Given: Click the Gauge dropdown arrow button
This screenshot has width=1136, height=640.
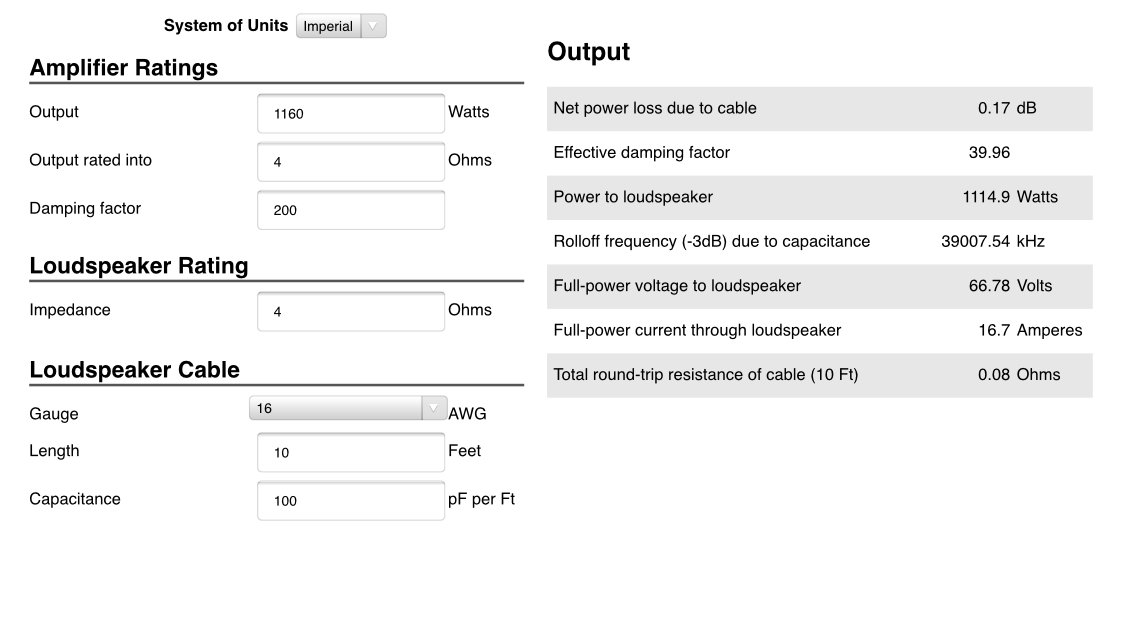Looking at the screenshot, I should [434, 408].
